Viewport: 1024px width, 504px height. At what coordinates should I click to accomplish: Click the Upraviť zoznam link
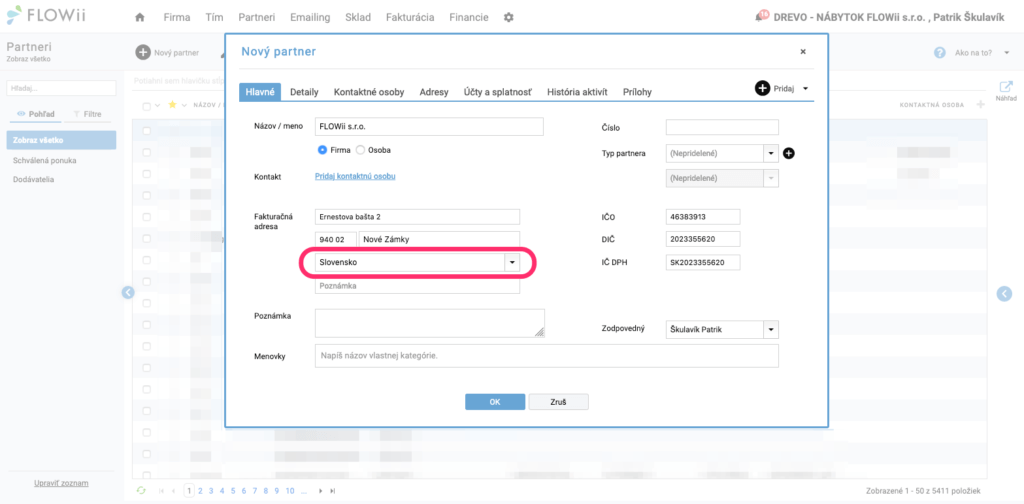[x=61, y=483]
